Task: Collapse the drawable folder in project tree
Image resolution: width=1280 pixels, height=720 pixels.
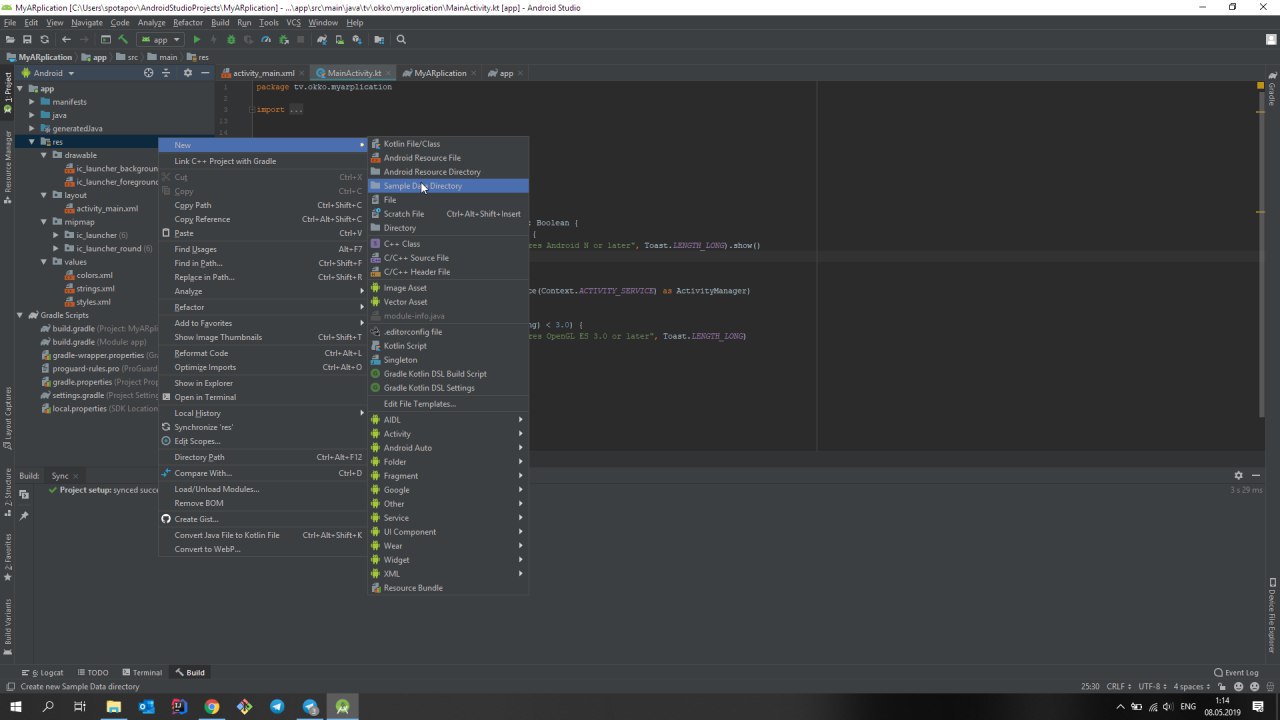Action: pyautogui.click(x=44, y=155)
